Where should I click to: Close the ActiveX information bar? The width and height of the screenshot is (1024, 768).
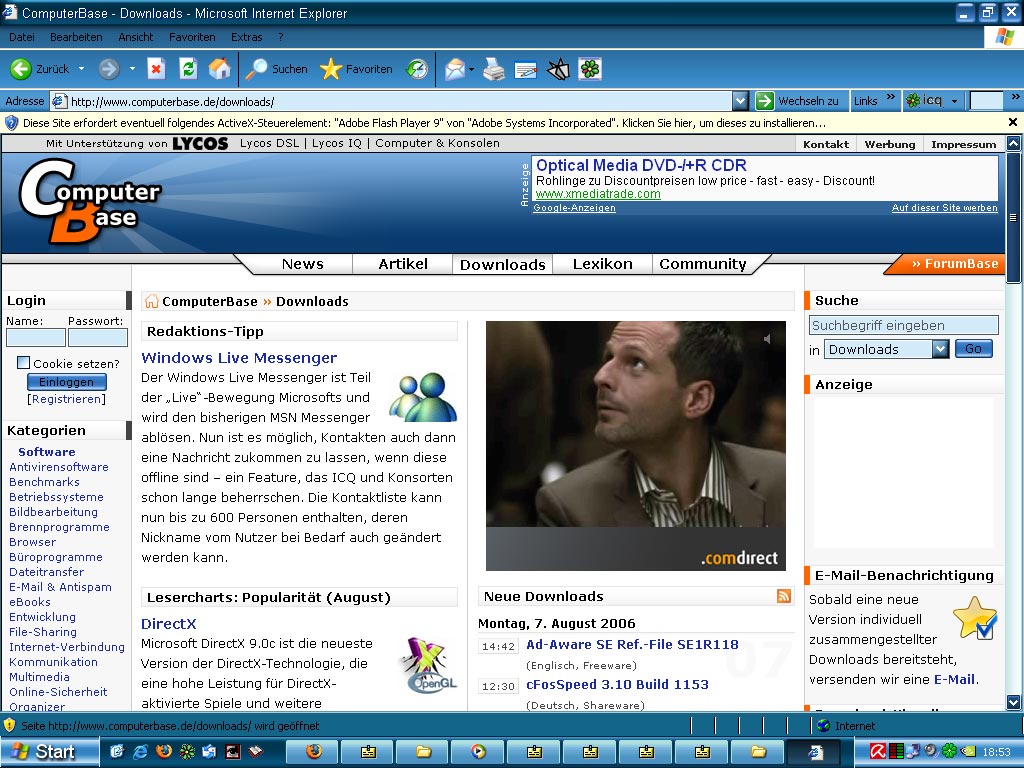tap(1012, 122)
